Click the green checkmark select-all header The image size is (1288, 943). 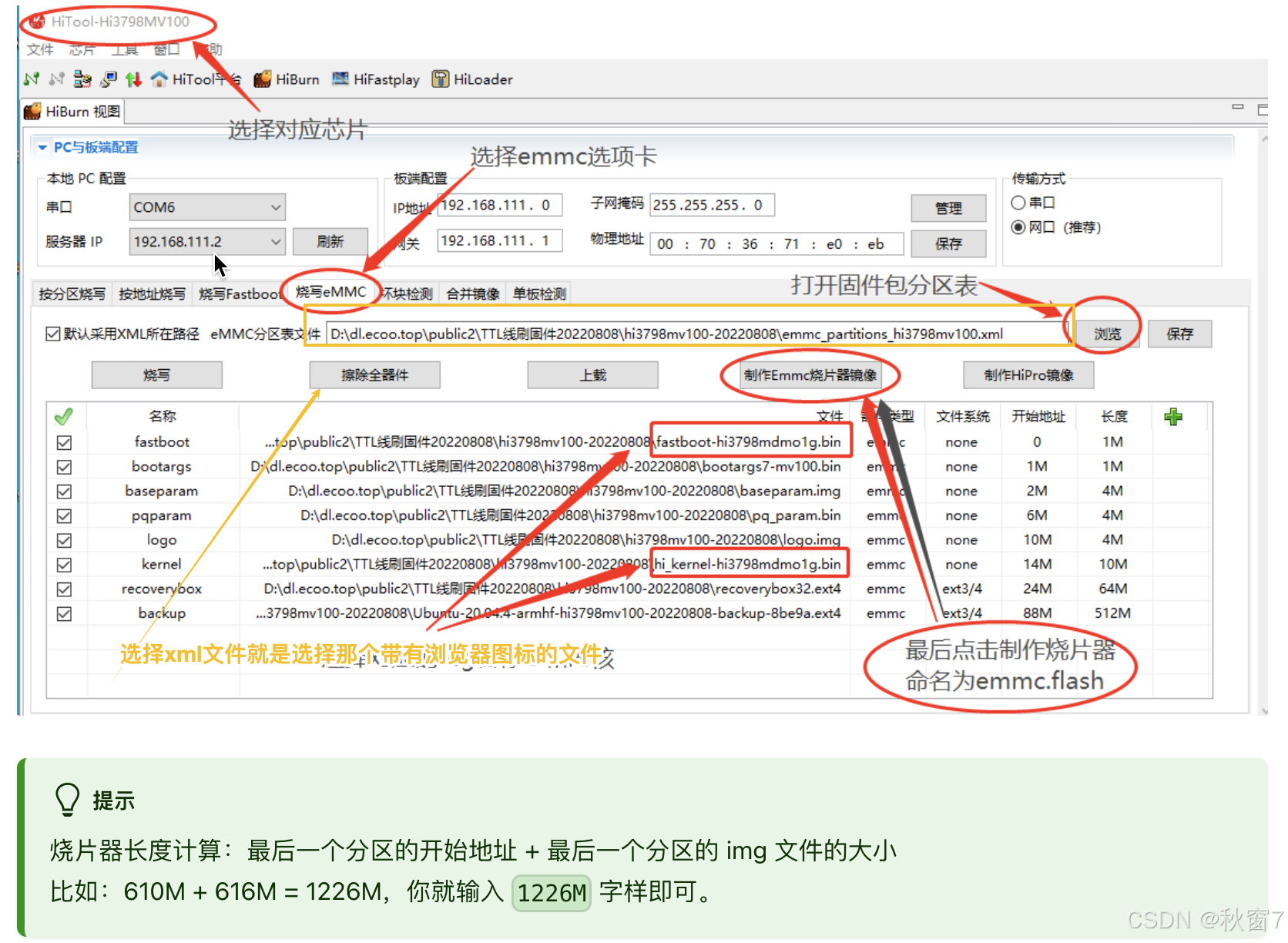64,417
